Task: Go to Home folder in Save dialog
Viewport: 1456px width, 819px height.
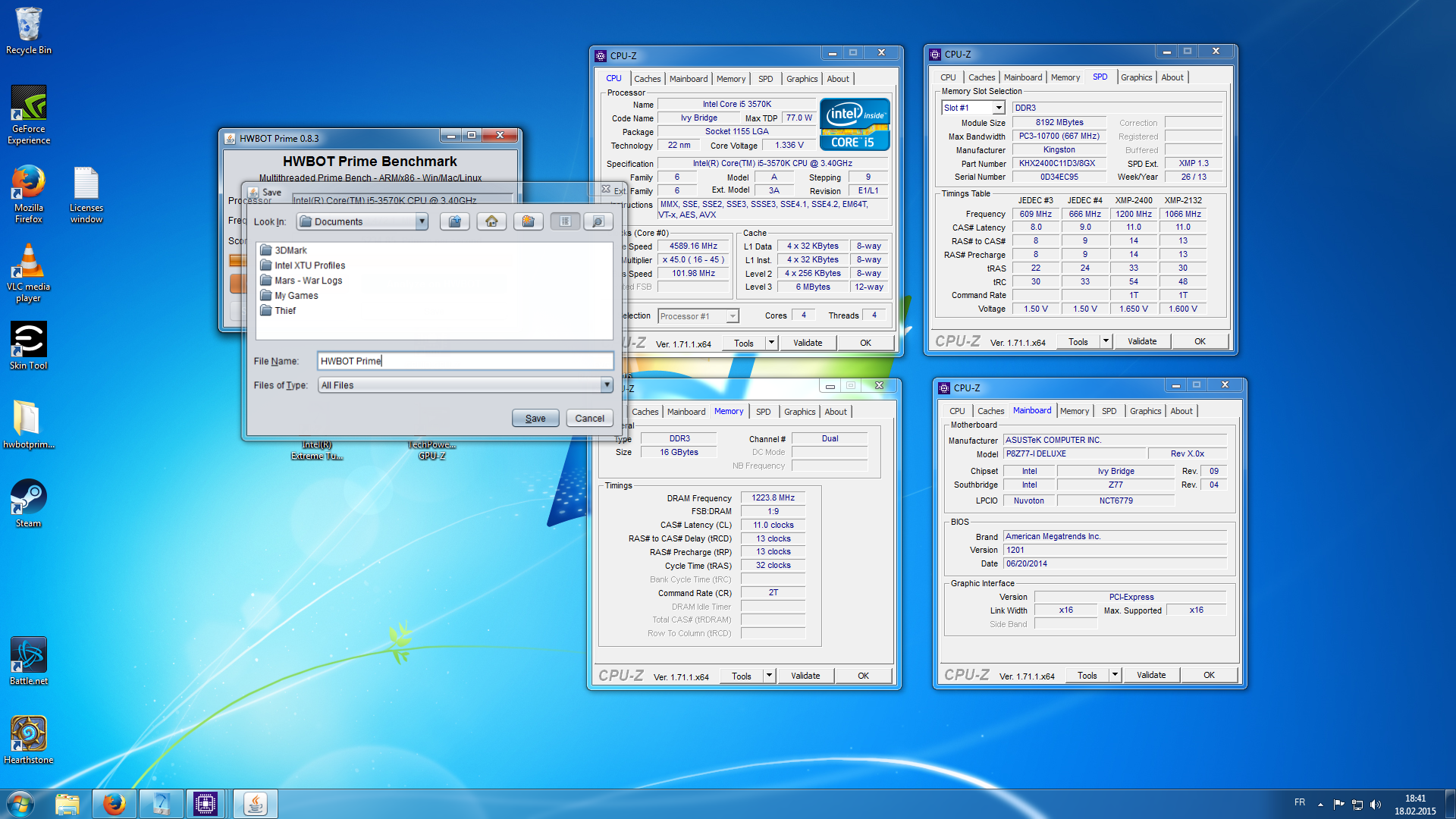Action: [491, 221]
